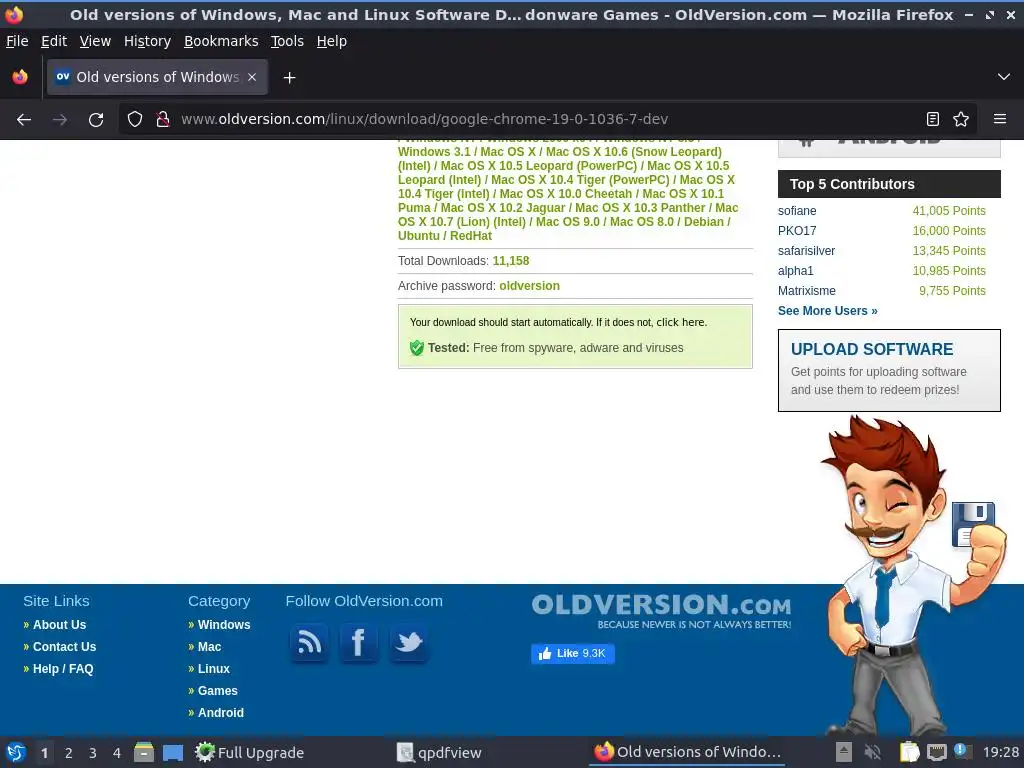Open Firefox View pinned icon

pos(20,77)
